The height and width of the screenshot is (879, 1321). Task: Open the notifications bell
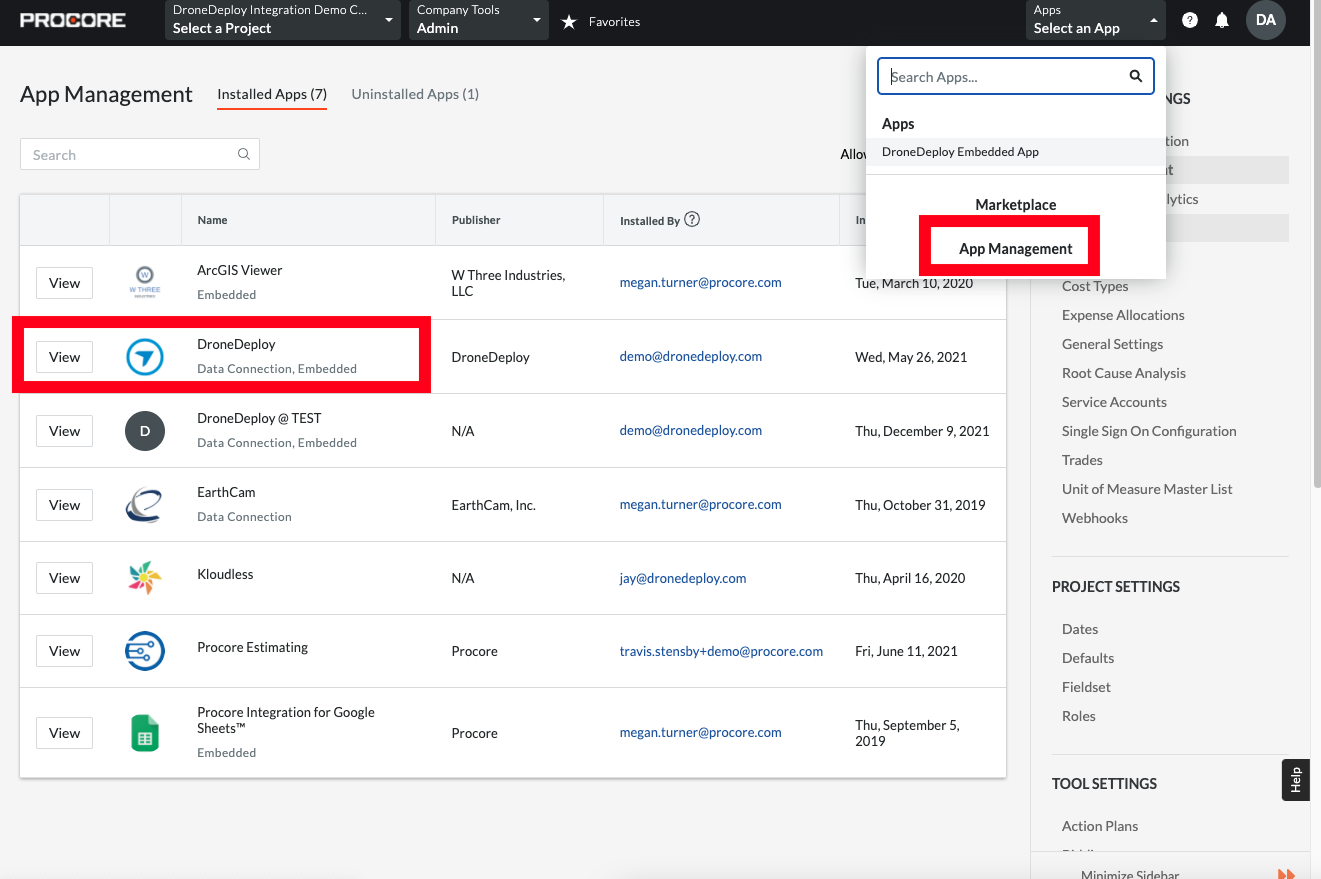click(x=1222, y=20)
